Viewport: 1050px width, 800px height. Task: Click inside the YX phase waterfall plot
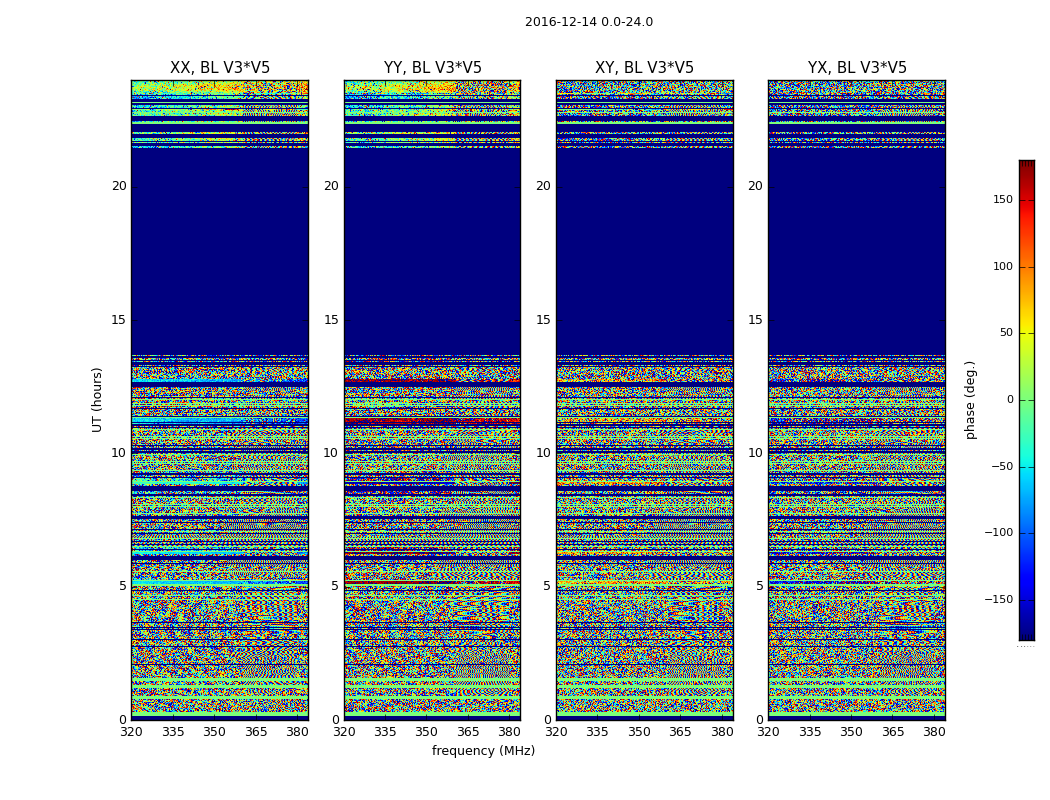857,400
